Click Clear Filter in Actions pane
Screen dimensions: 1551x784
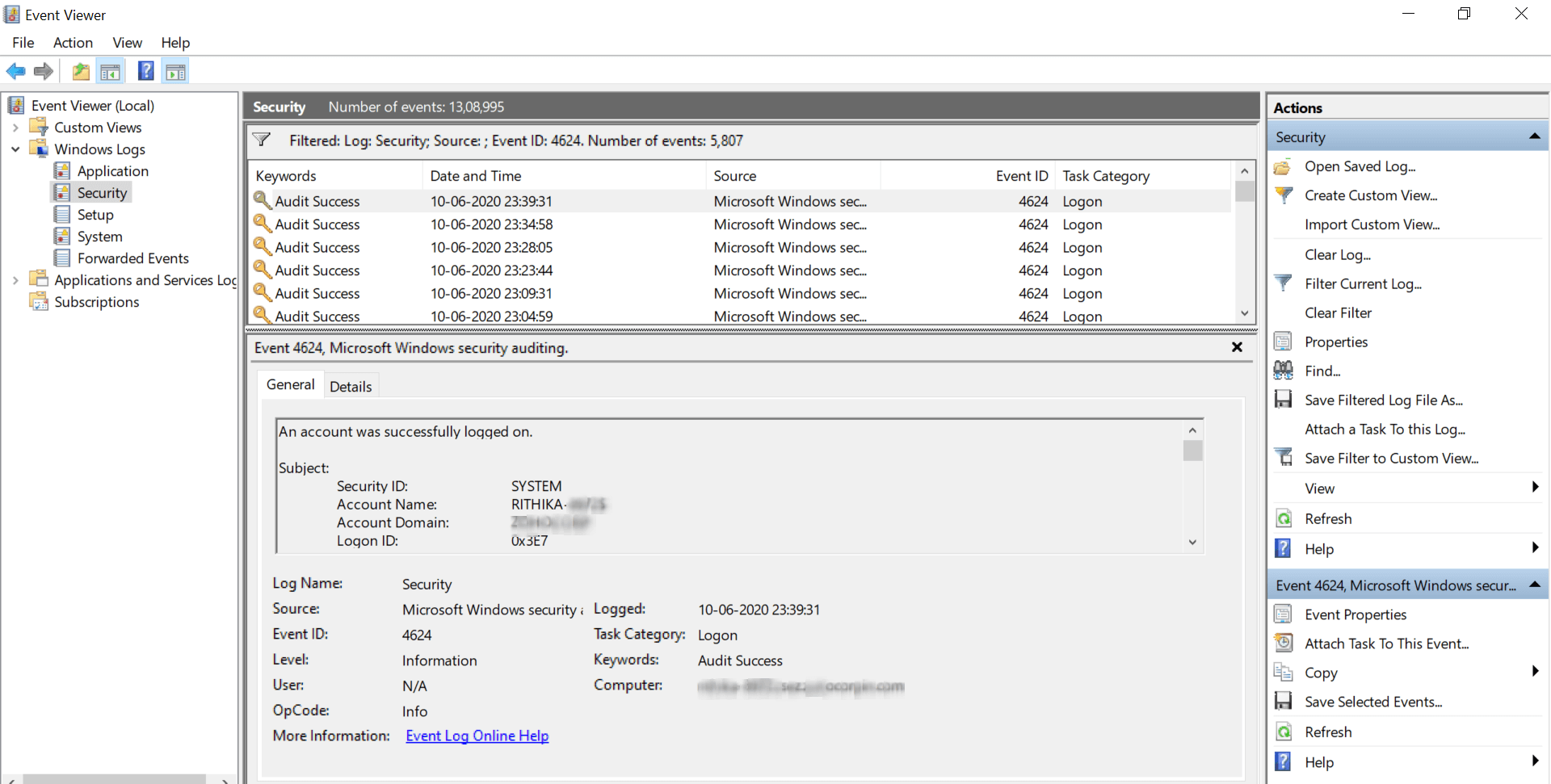[1339, 312]
